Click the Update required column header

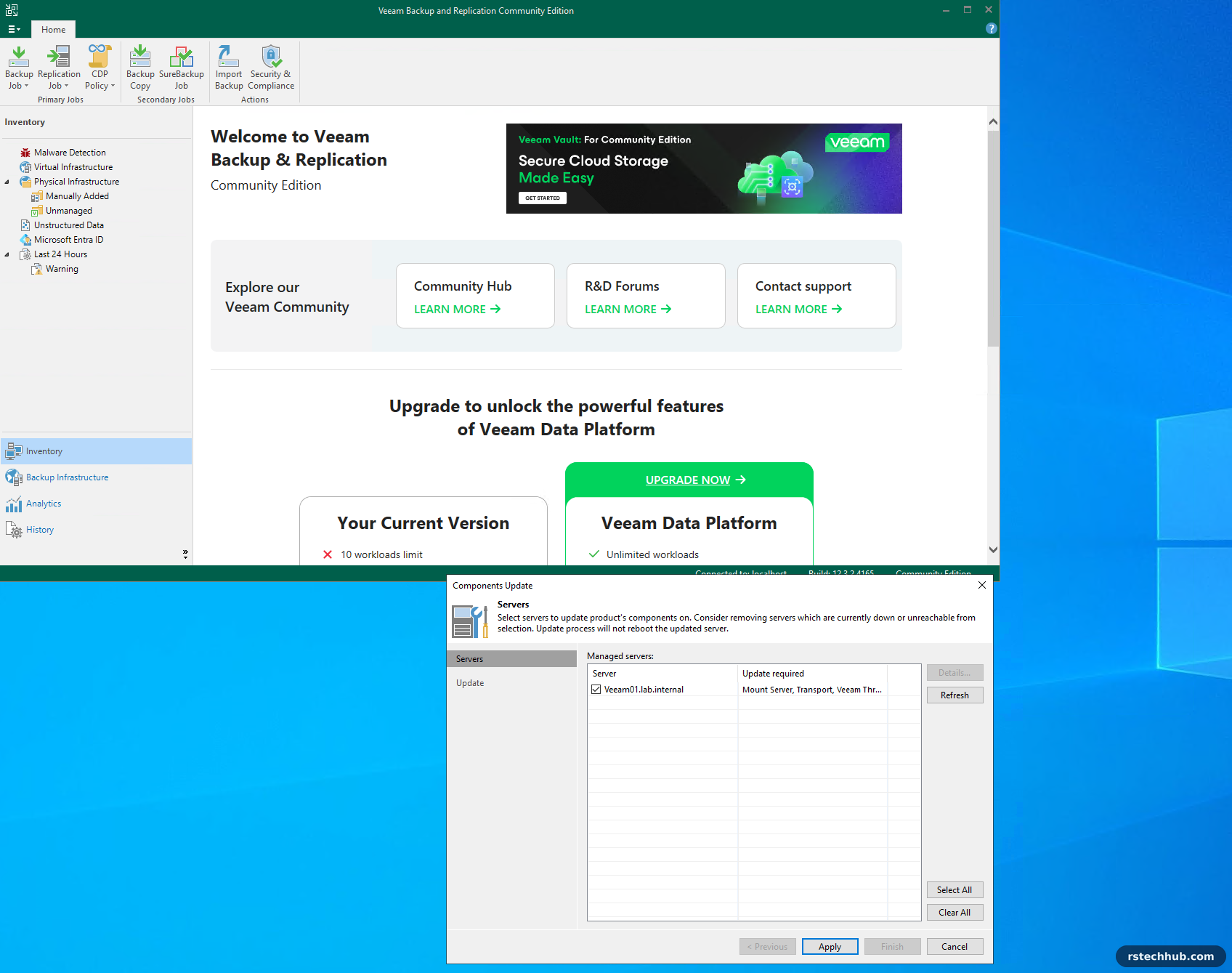[x=811, y=674]
